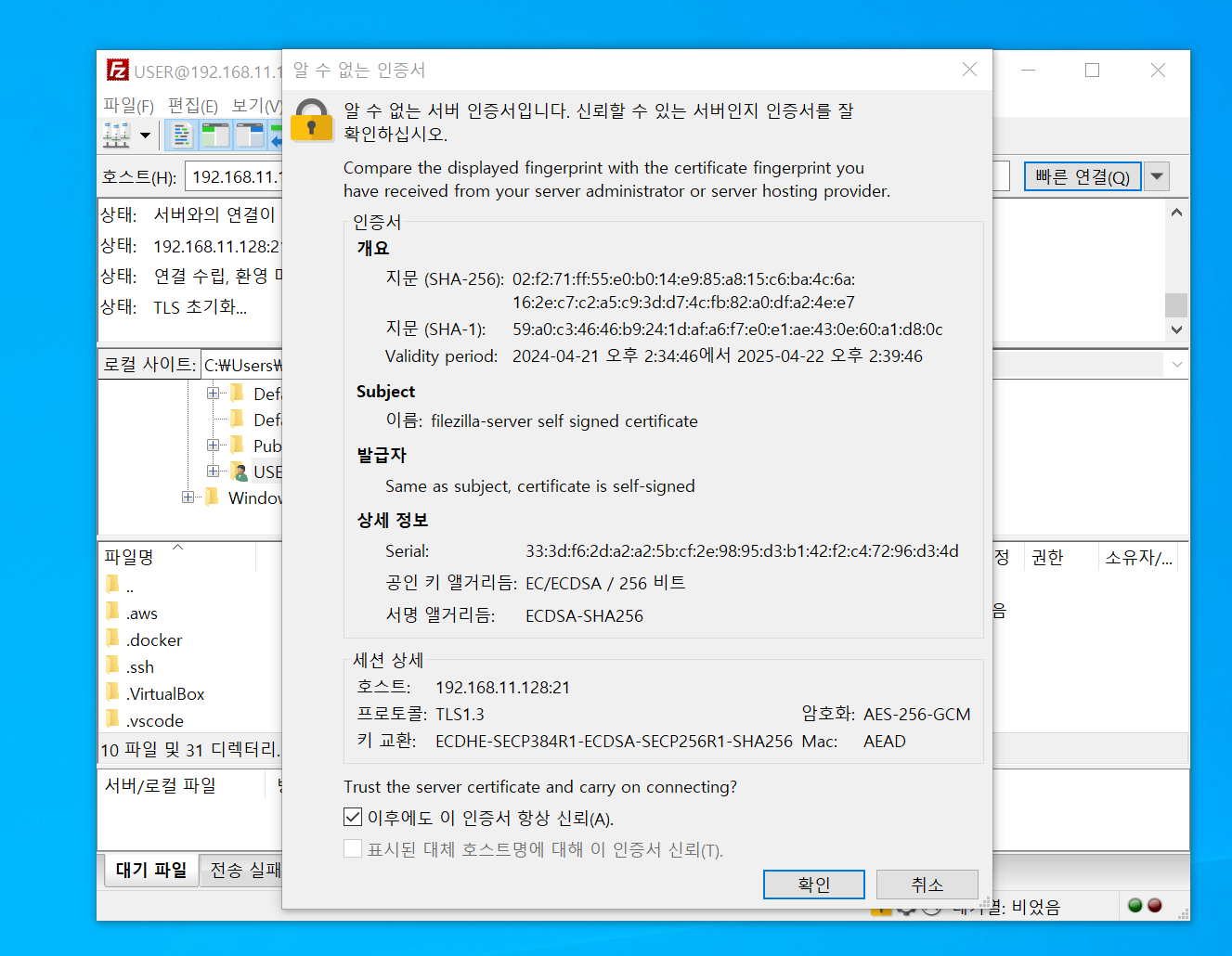This screenshot has height=956, width=1232.
Task: Close the unknown certificate dialog
Action: point(969,70)
